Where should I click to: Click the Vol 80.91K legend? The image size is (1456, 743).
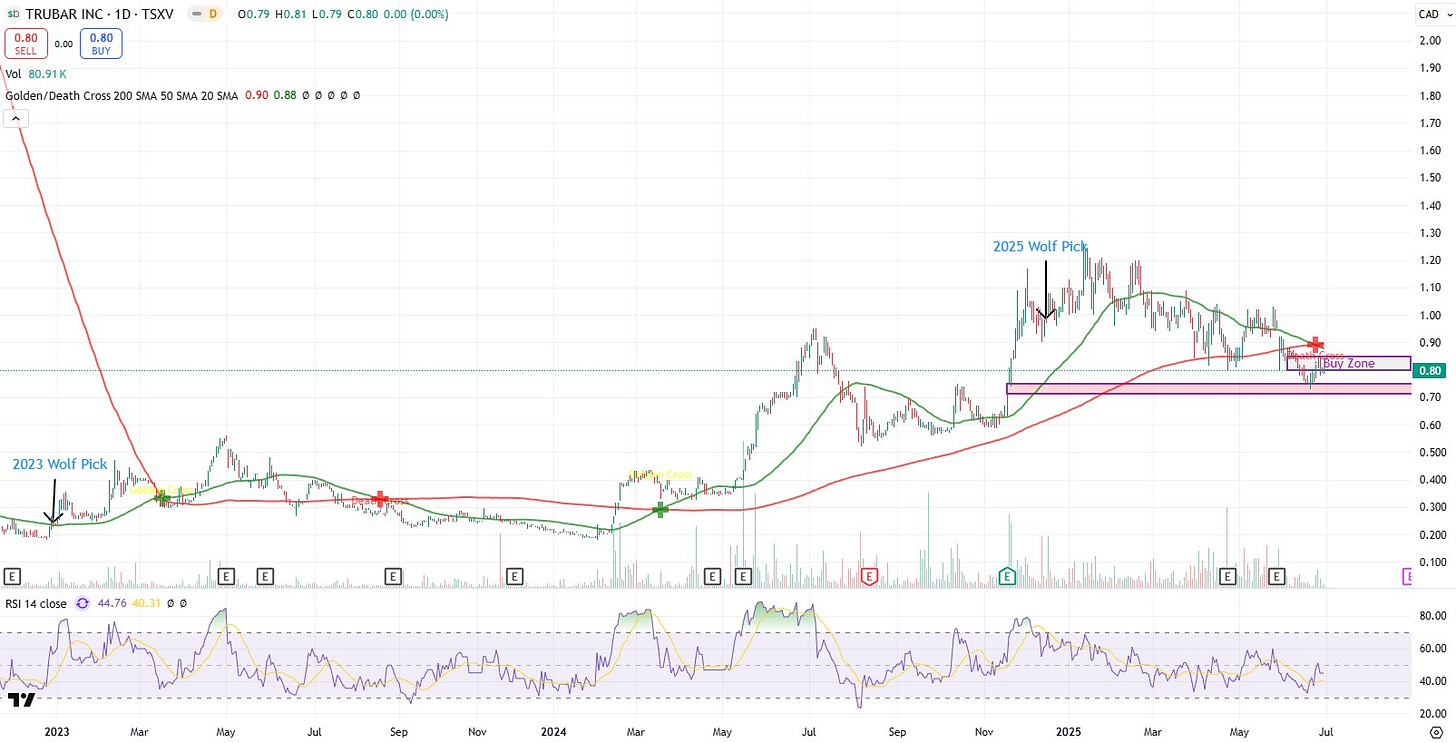[36, 73]
